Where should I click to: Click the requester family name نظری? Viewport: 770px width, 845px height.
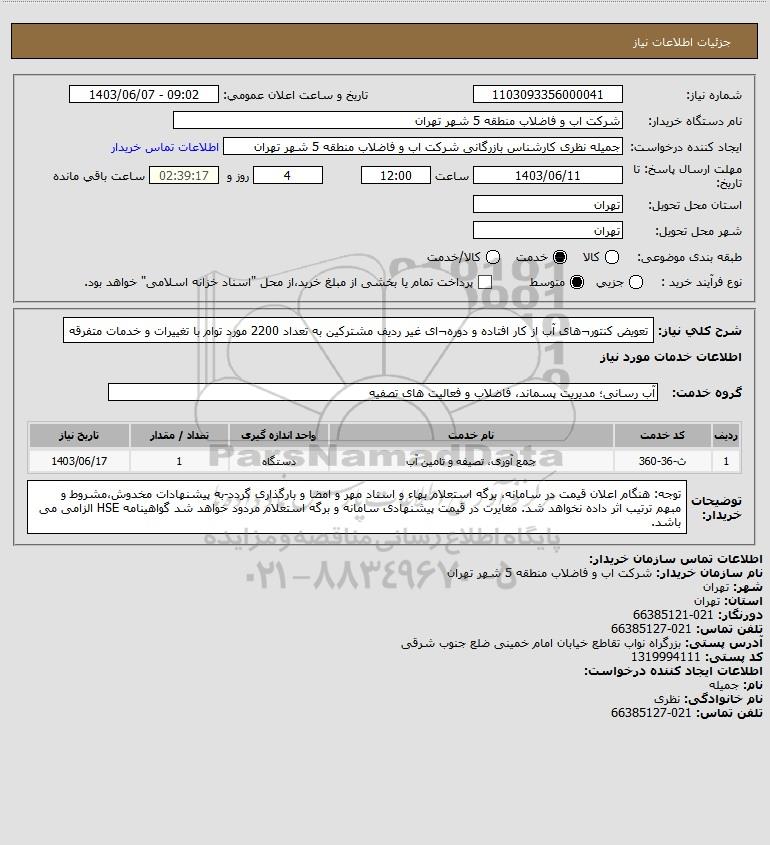(667, 699)
